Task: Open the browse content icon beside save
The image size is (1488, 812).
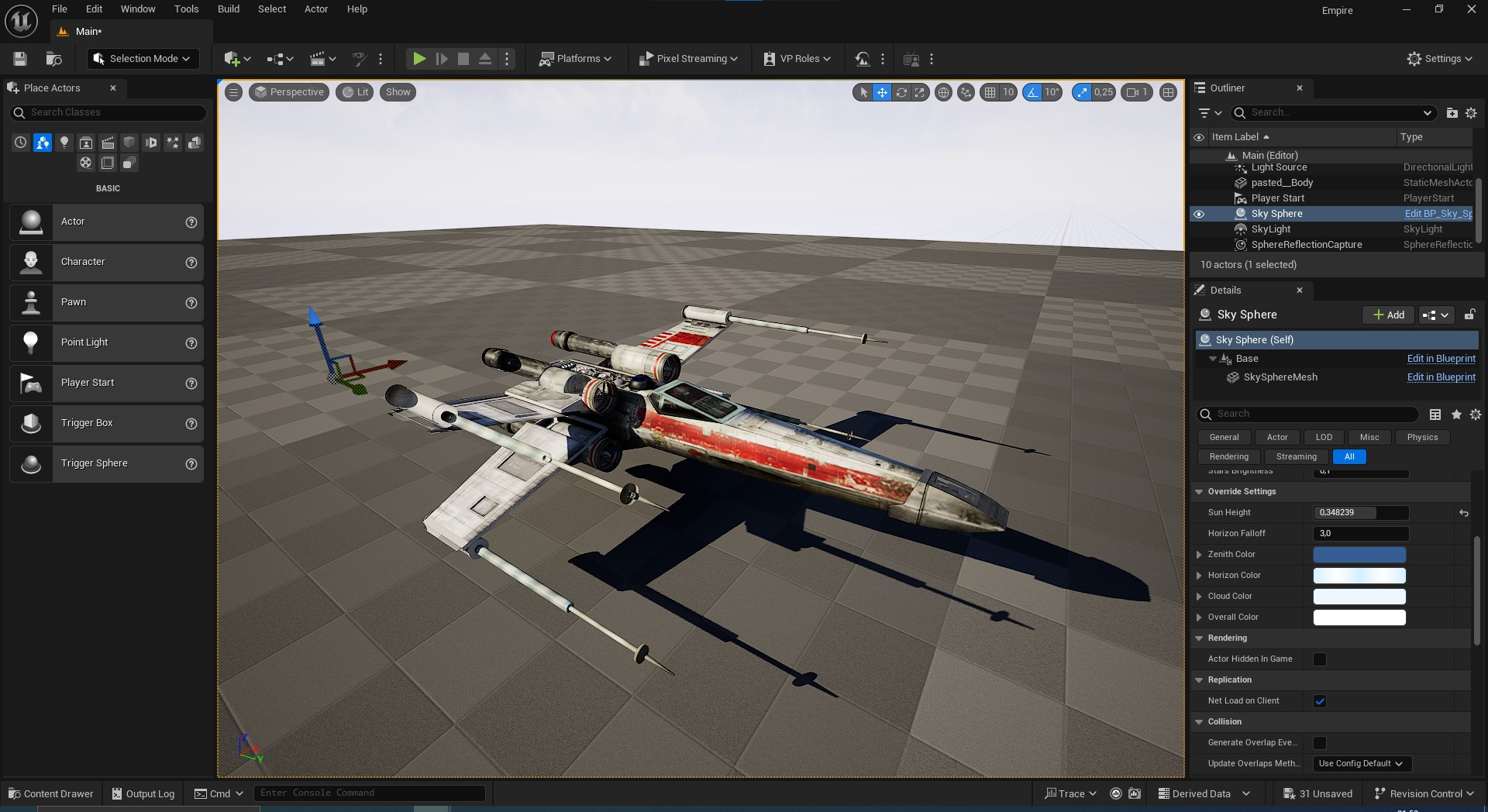Action: point(53,59)
